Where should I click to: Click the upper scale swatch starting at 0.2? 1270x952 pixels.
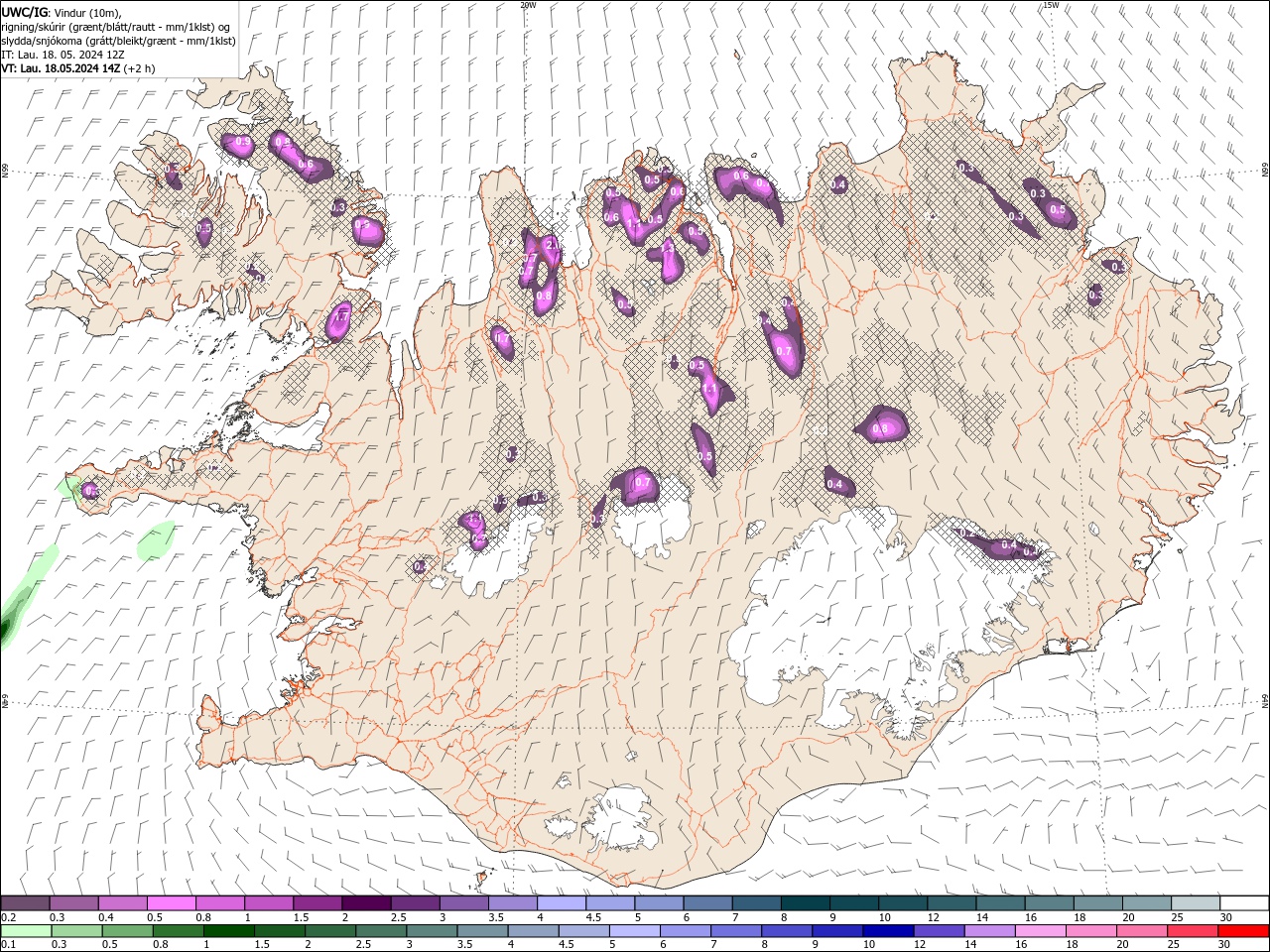tap(26, 903)
